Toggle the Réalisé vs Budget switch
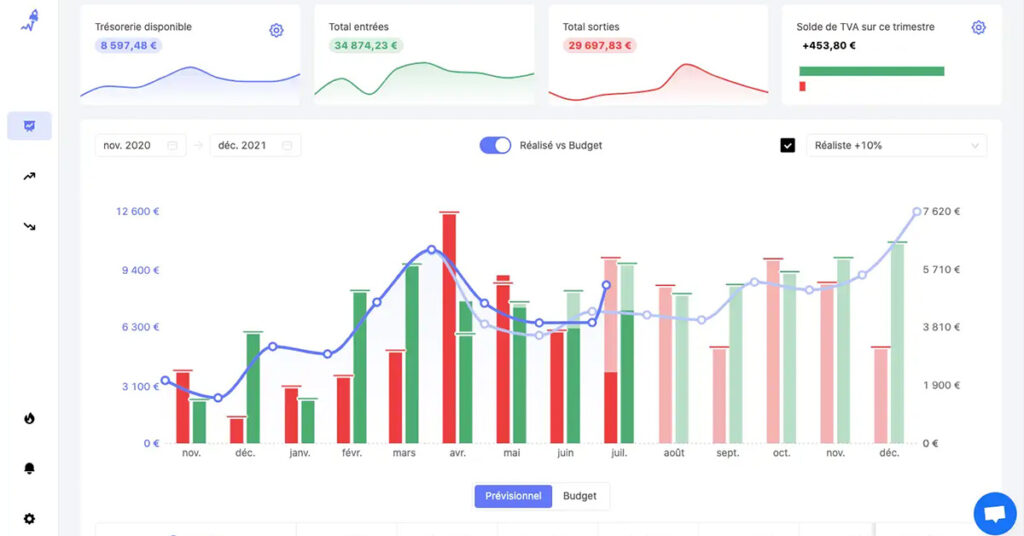This screenshot has width=1024, height=536. (495, 145)
